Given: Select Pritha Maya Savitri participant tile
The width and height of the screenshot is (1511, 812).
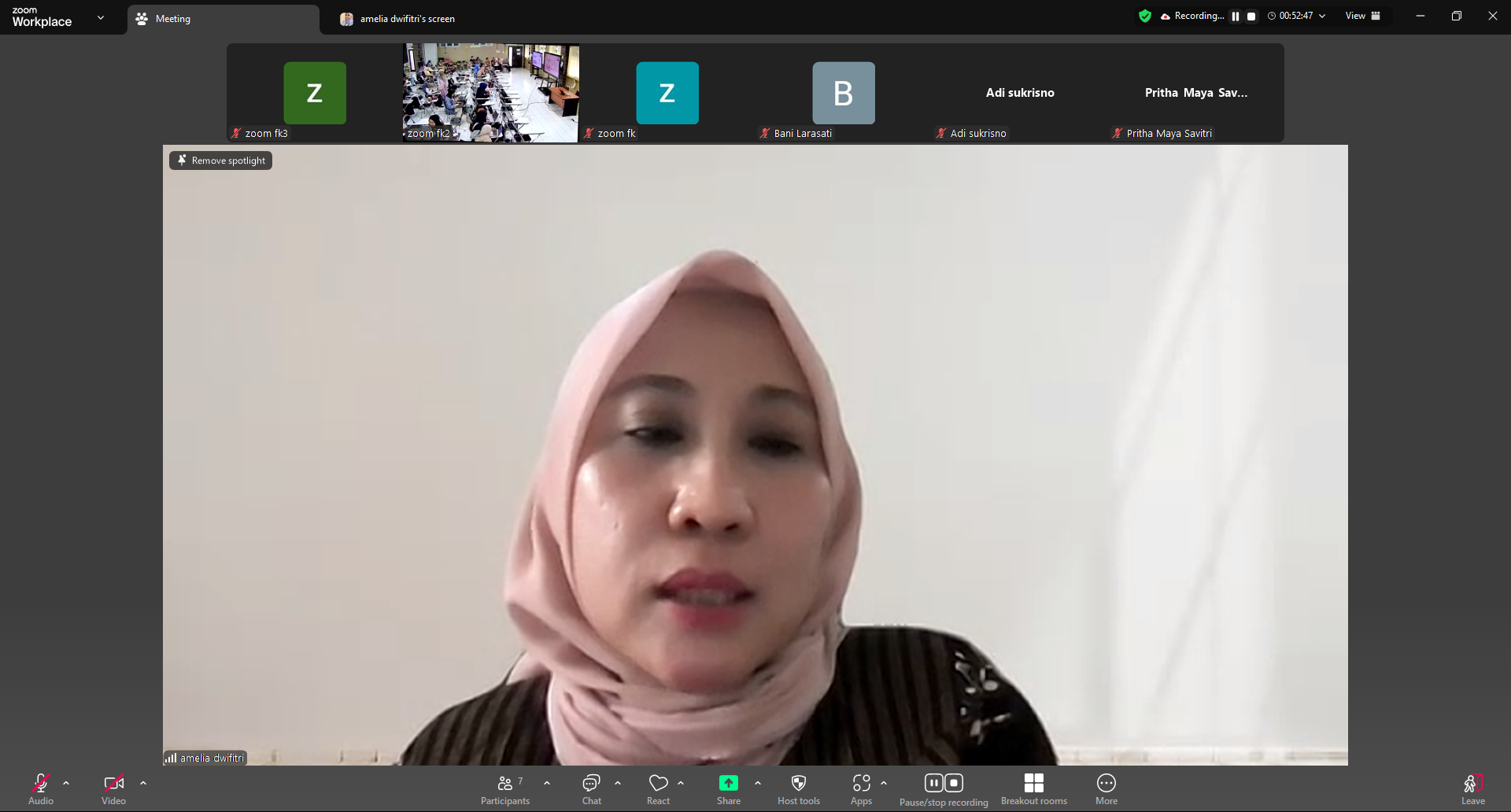Looking at the screenshot, I should pyautogui.click(x=1196, y=93).
